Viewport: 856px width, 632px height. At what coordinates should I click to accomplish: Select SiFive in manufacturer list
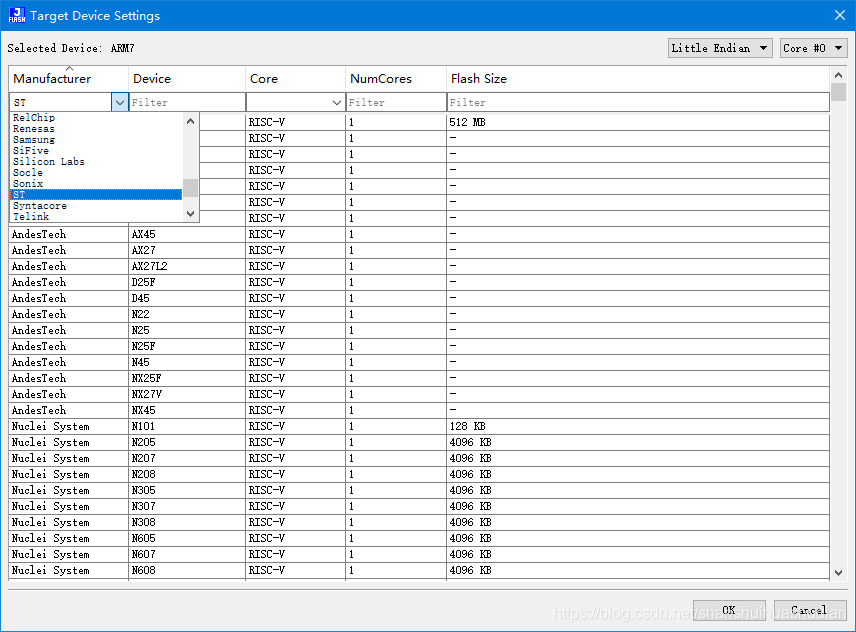pyautogui.click(x=96, y=151)
